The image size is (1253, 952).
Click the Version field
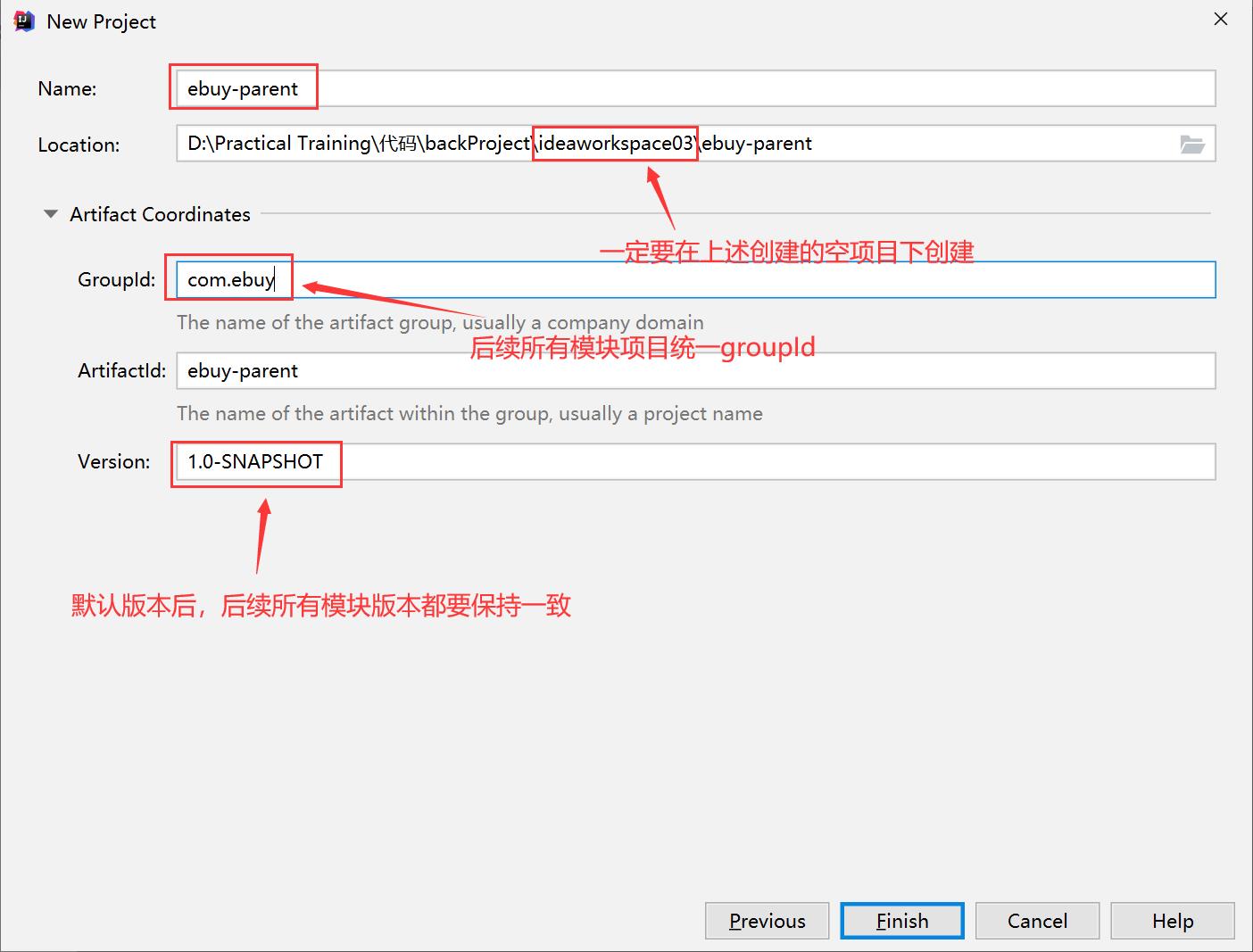click(x=696, y=461)
